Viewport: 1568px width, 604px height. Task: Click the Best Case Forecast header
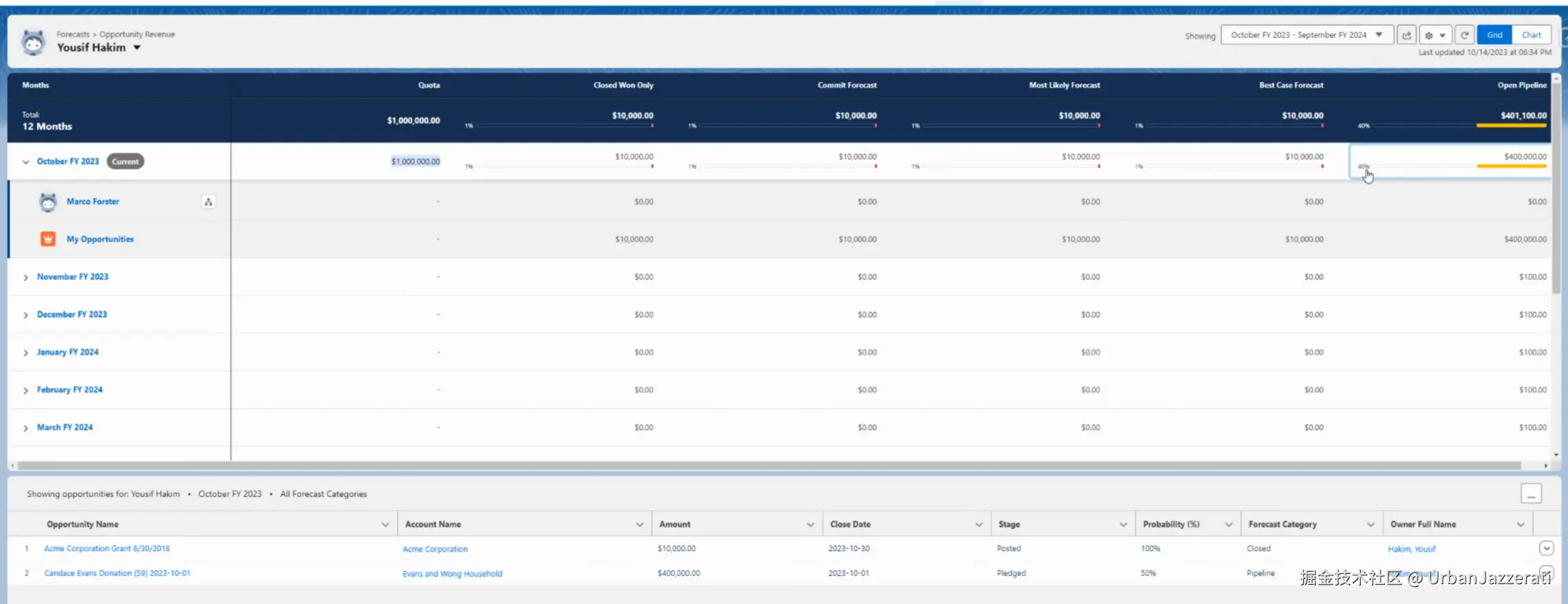[x=1291, y=85]
